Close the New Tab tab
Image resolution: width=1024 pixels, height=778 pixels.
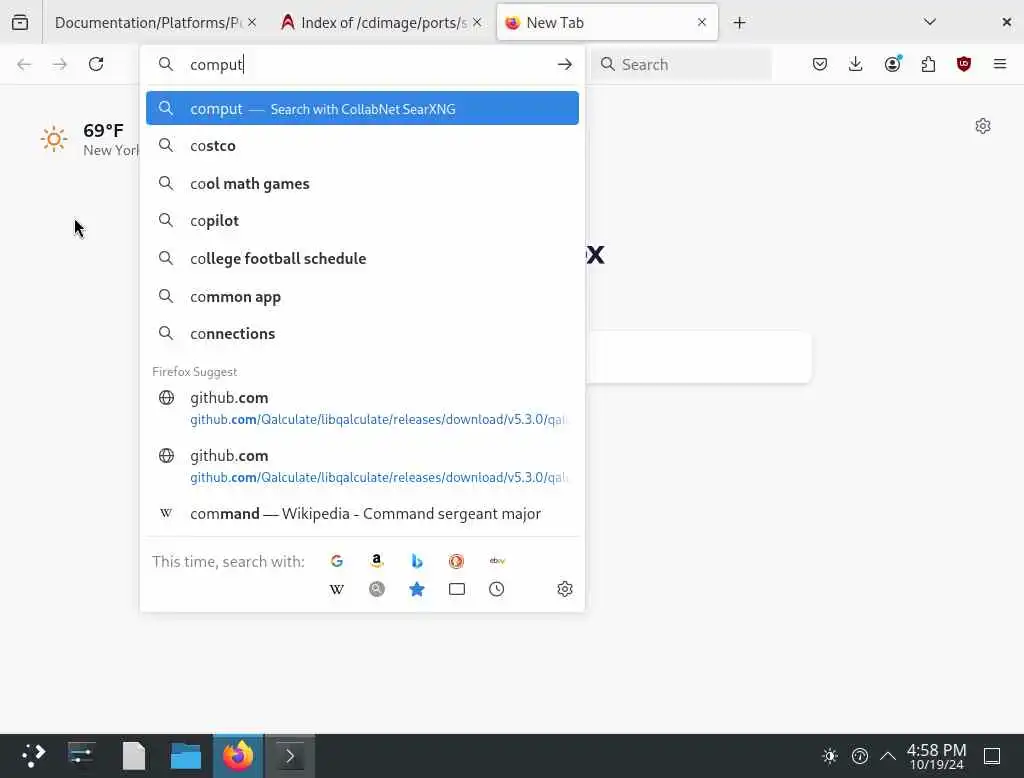coord(702,22)
